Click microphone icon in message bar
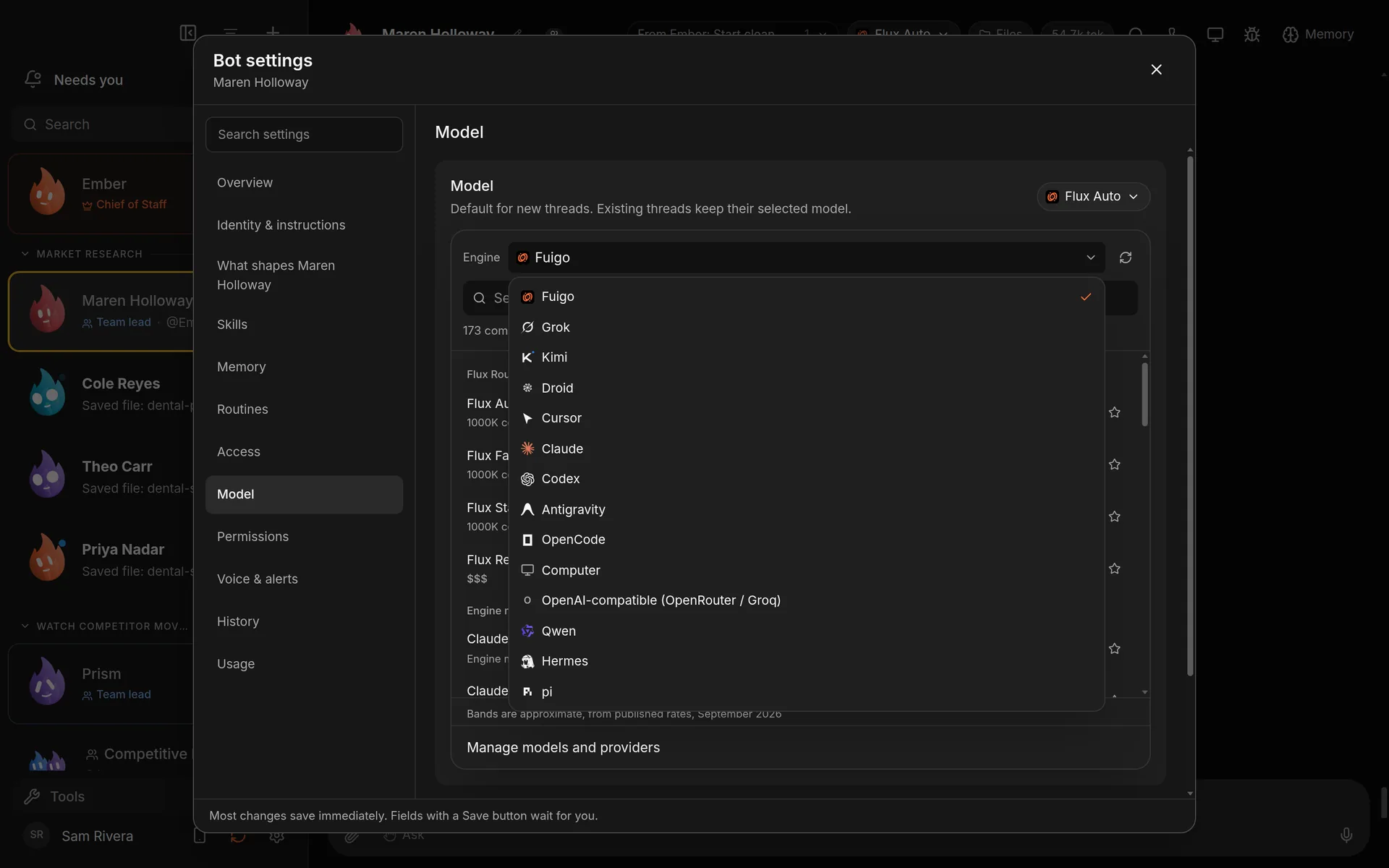1389x868 pixels. pyautogui.click(x=1346, y=835)
